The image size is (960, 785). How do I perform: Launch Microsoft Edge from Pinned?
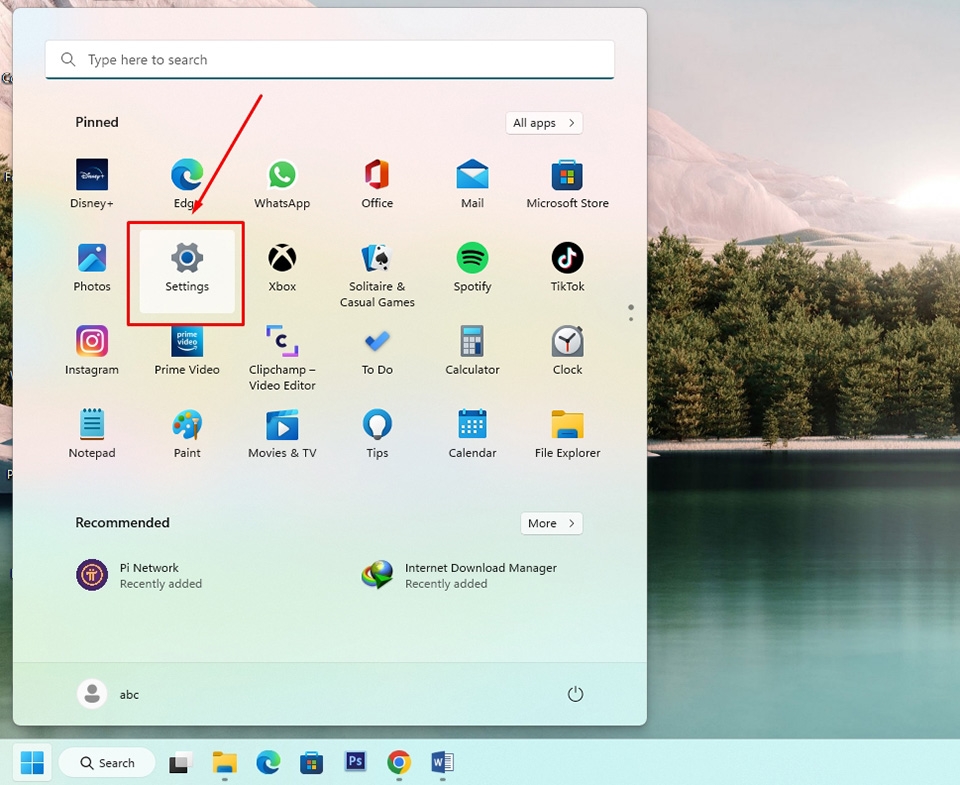coord(187,184)
